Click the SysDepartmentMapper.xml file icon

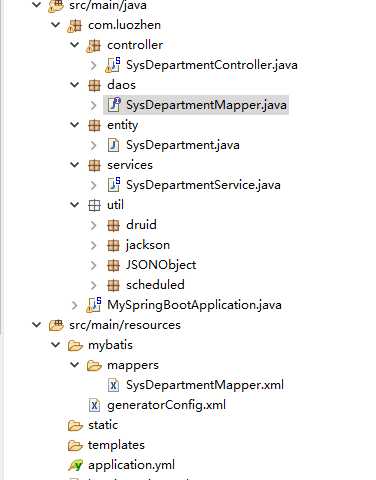[x=113, y=385]
